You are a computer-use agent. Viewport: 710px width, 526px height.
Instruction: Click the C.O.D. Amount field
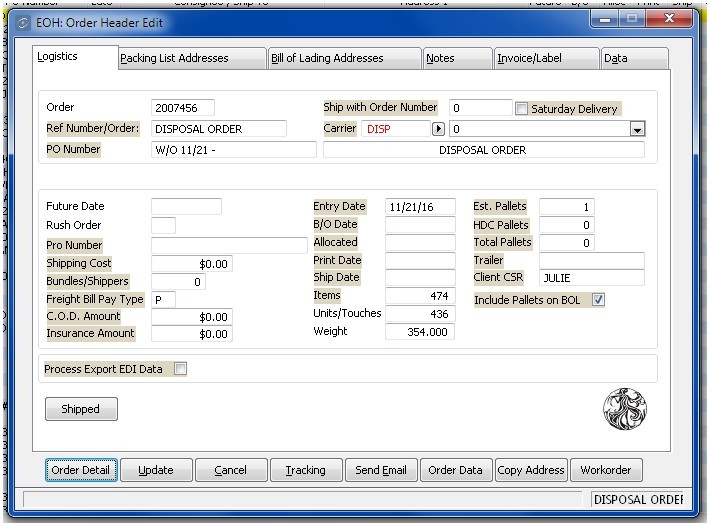(x=192, y=317)
